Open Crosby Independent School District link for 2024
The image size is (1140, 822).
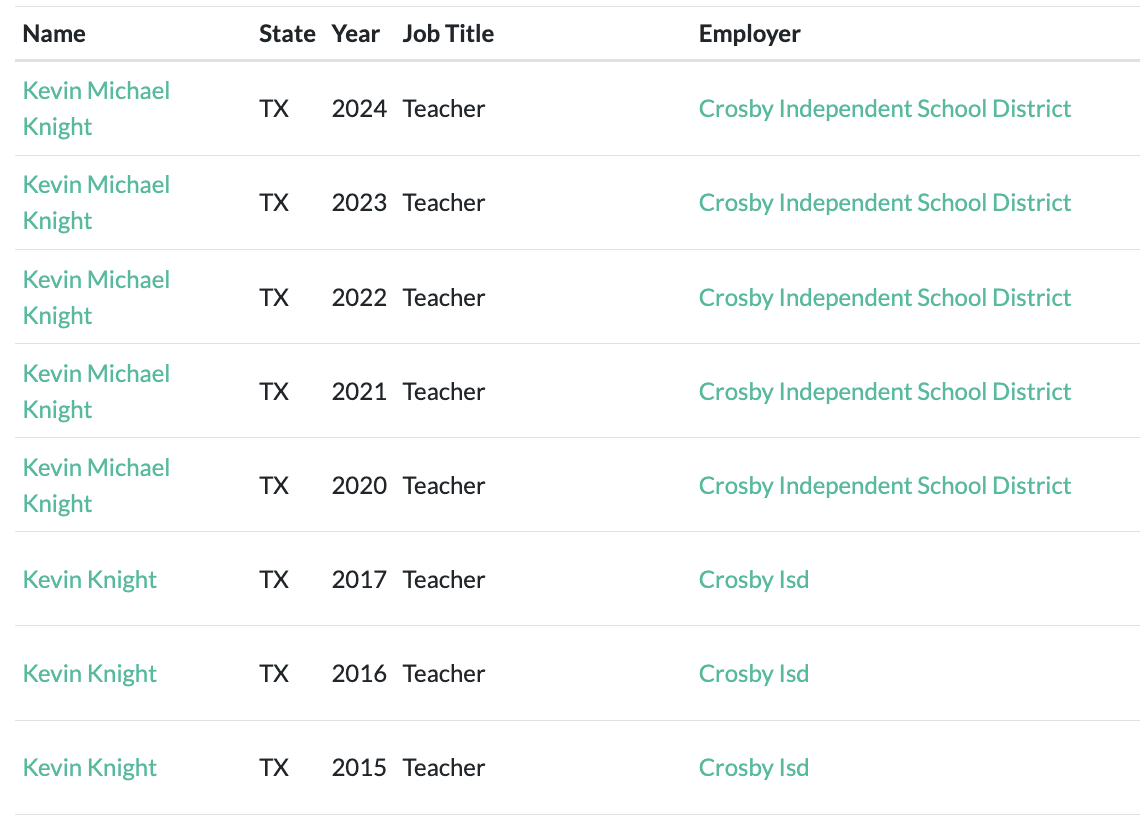coord(885,108)
